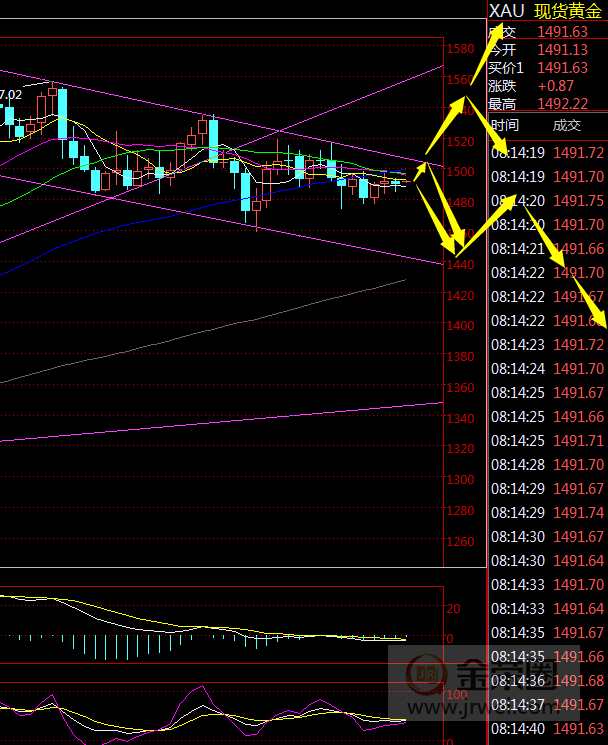The height and width of the screenshot is (745, 608).
Task: Select the 时间 column header
Action: [x=506, y=126]
